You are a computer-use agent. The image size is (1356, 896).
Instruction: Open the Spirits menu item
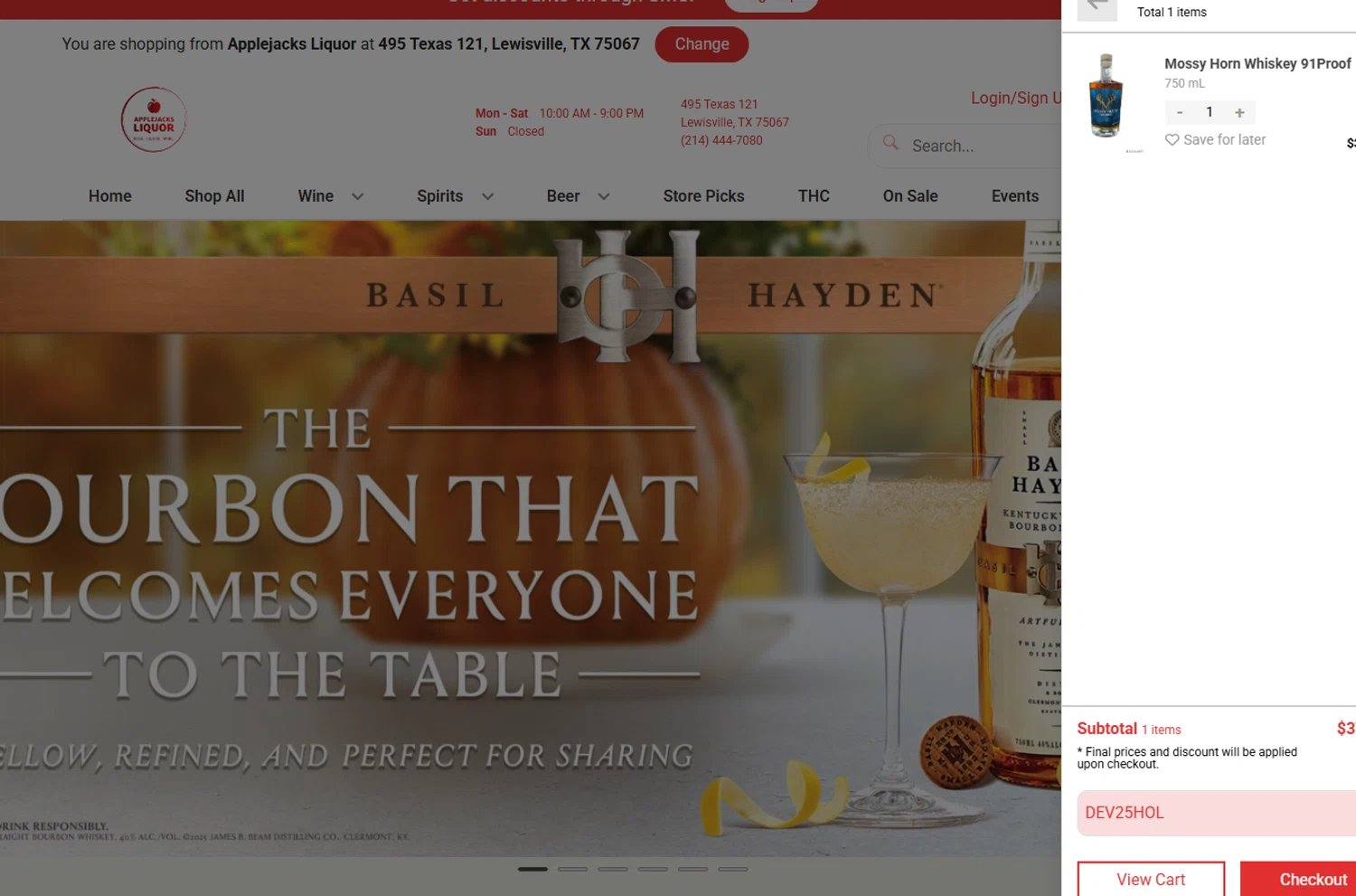(x=439, y=196)
